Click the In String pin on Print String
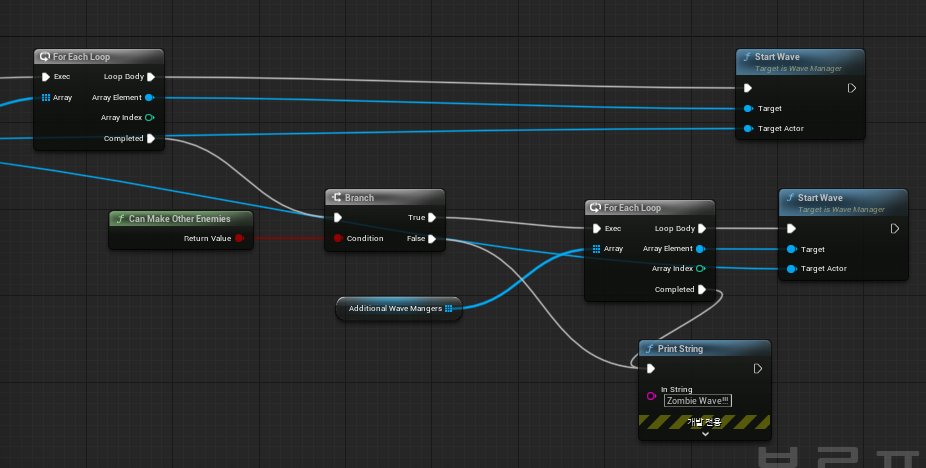 [651, 396]
